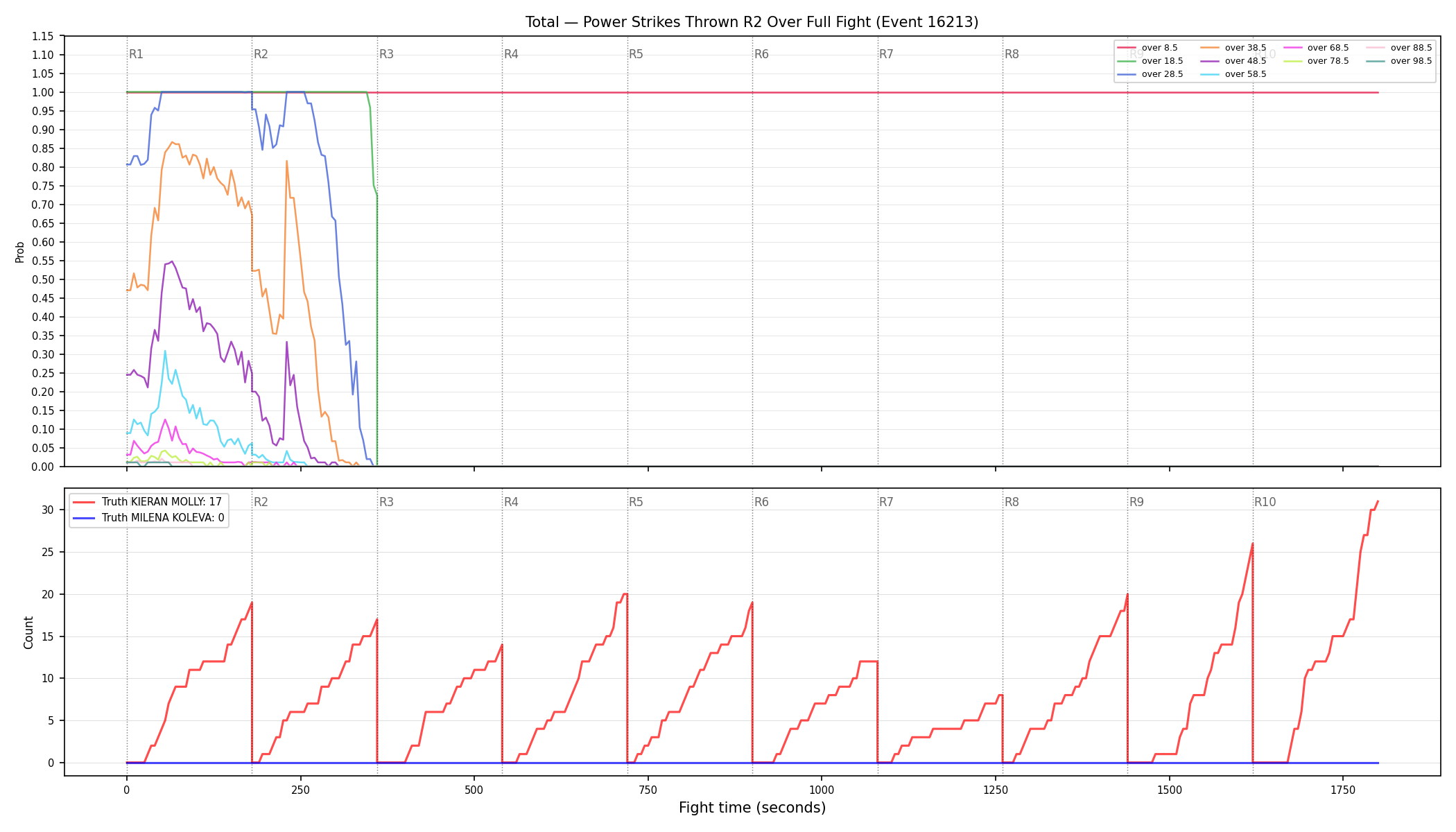Click the red line swatch beside KIERAN MOLLY

83,502
